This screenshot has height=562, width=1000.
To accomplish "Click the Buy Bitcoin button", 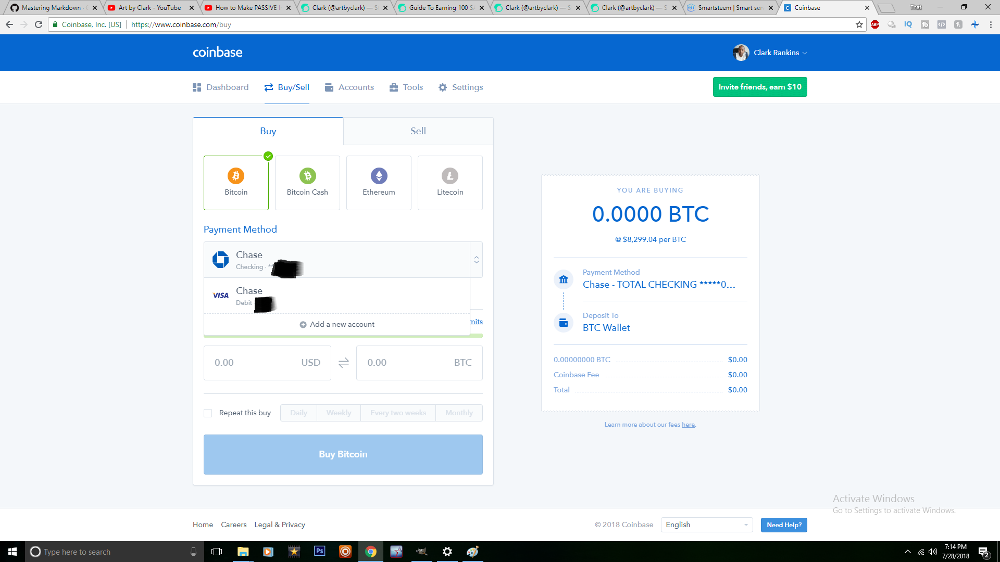I will tap(343, 454).
